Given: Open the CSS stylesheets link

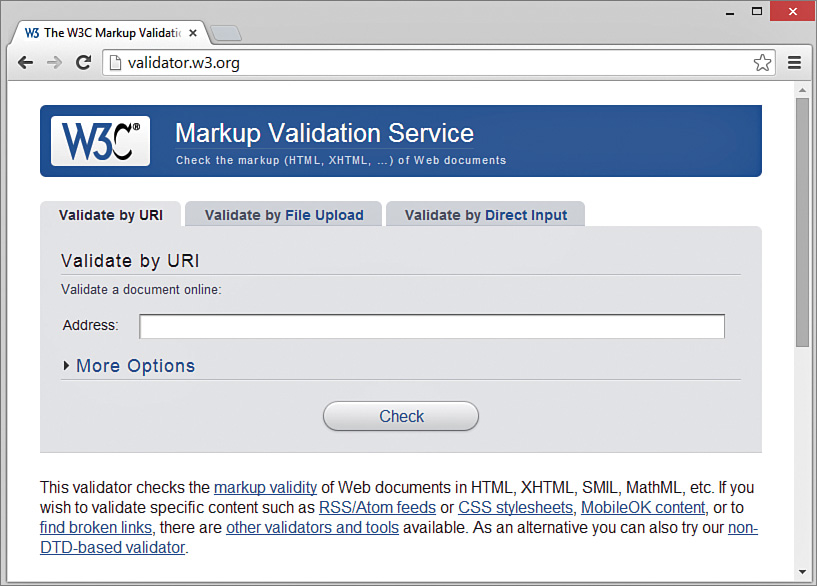Looking at the screenshot, I should [x=515, y=507].
